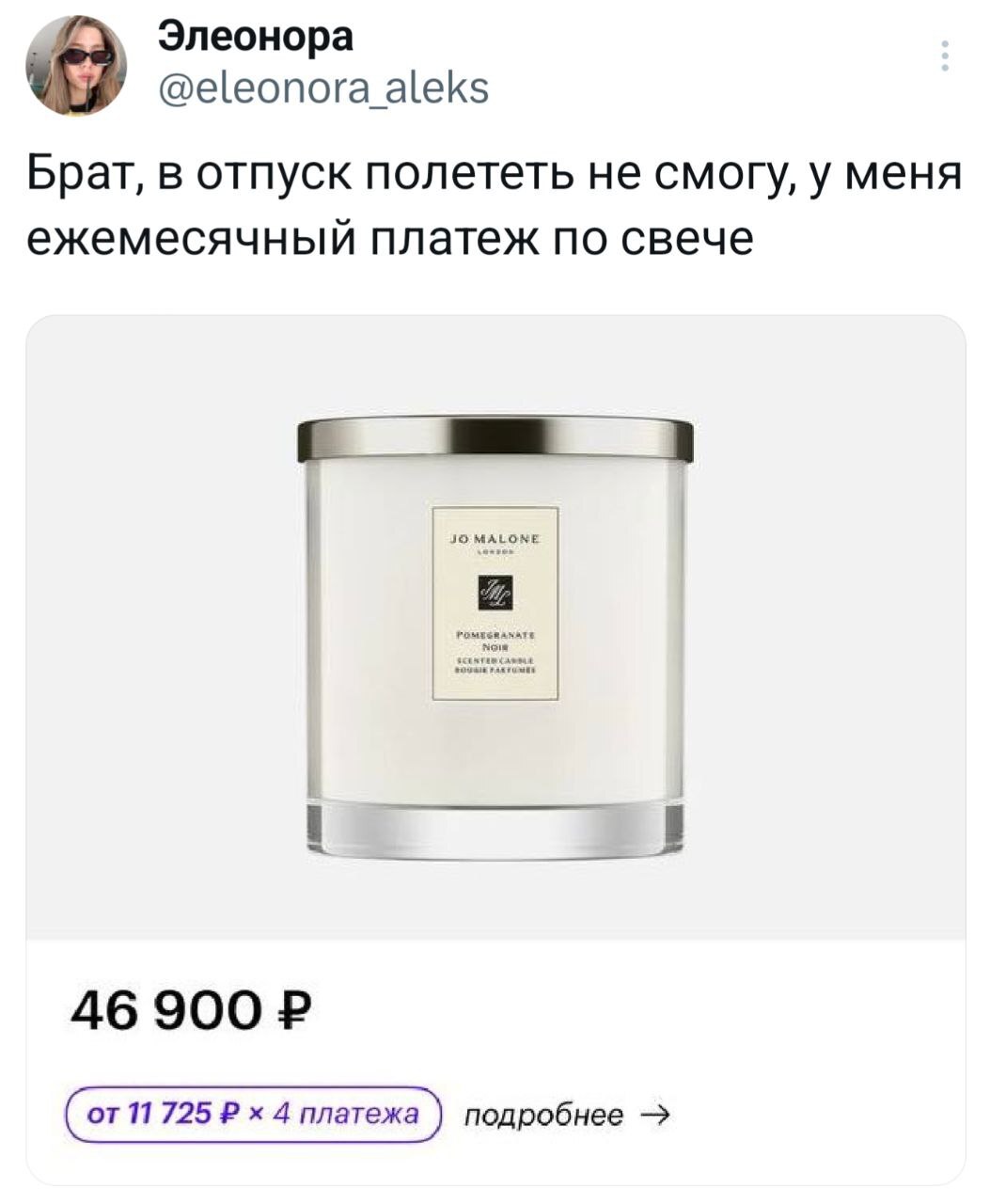
Task: Open the candle product image
Action: [x=495, y=627]
